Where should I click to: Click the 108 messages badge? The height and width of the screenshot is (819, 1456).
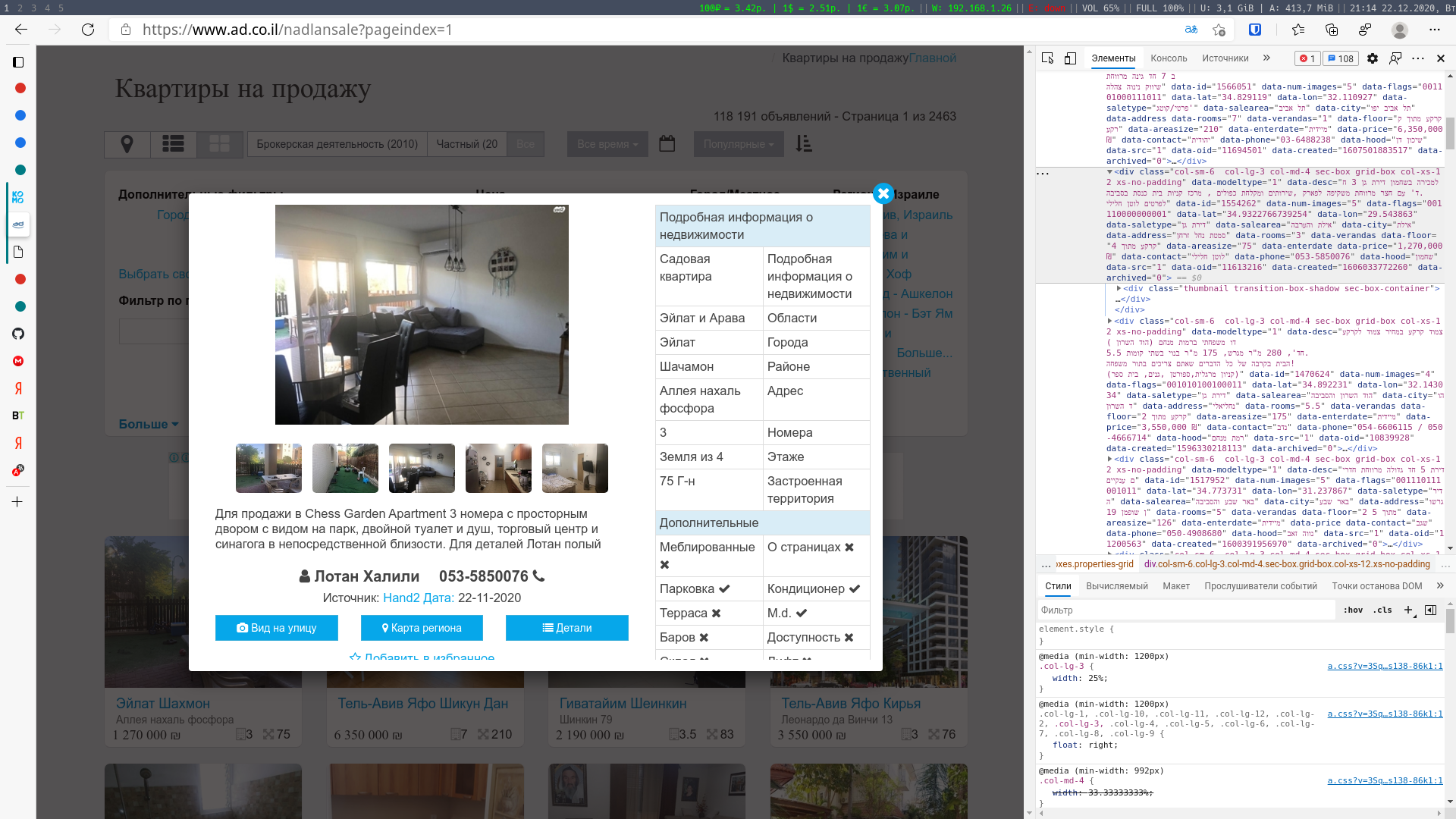click(1341, 58)
